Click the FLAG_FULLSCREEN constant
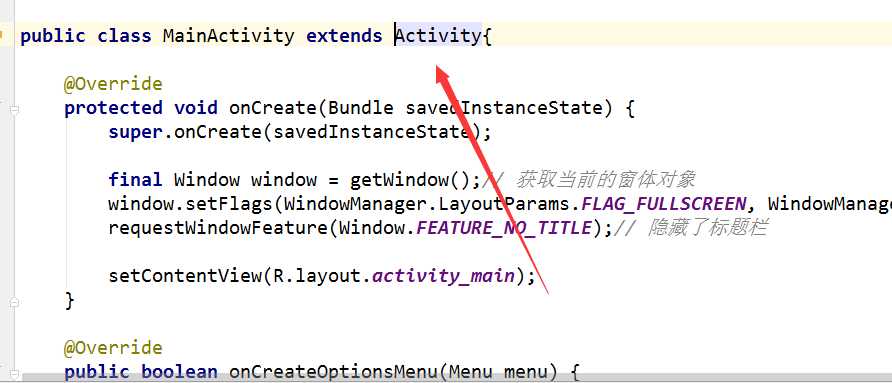The image size is (892, 383). coord(663,204)
